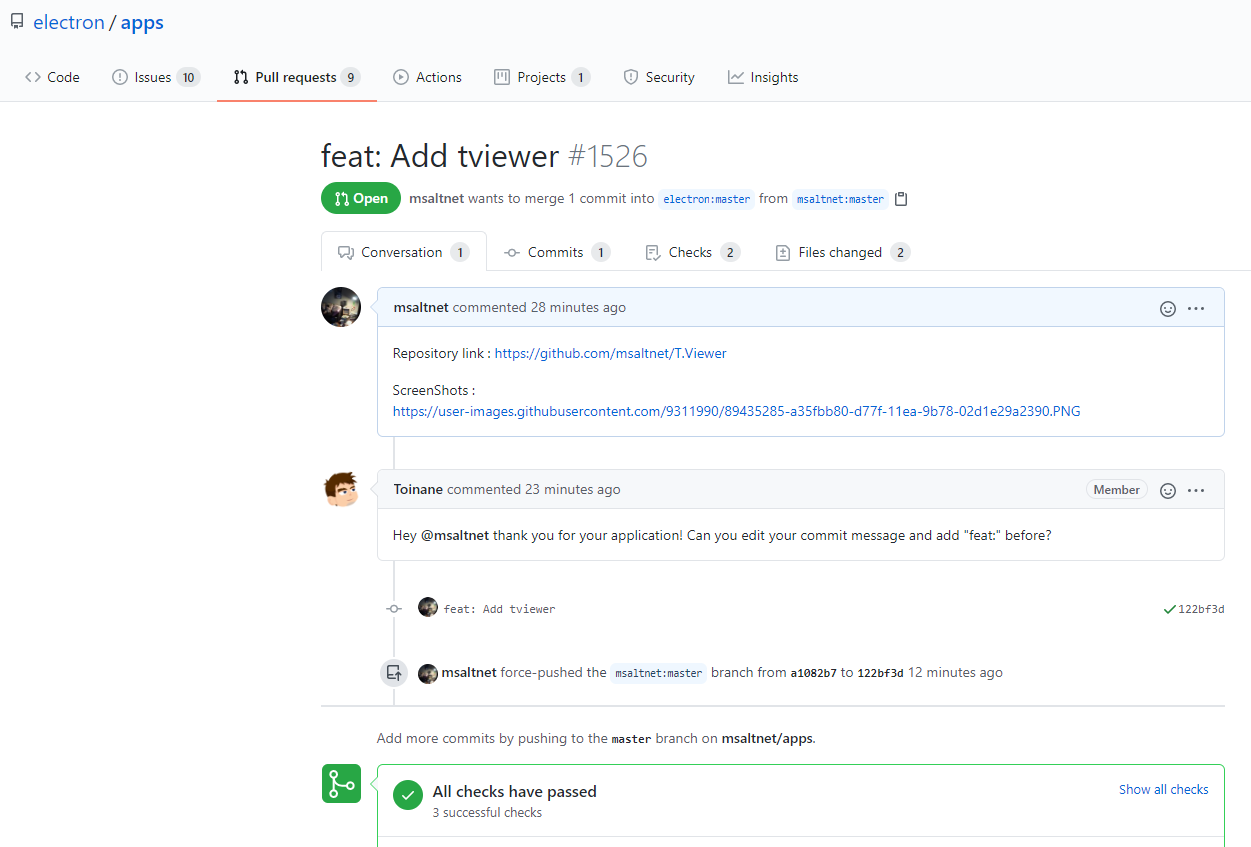
Task: Click the msaltnet:master head branch label in header
Action: (x=840, y=199)
